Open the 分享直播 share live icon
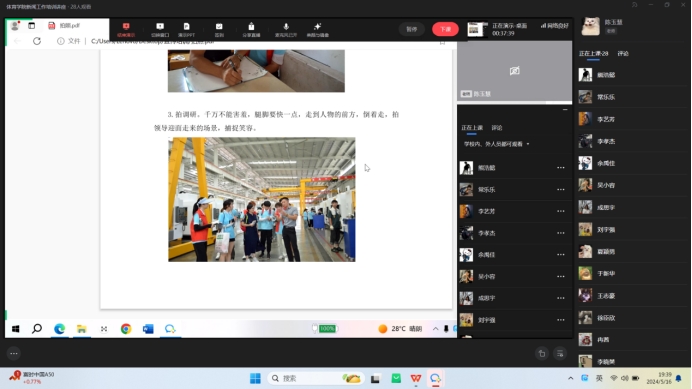Image resolution: width=692 pixels, height=389 pixels. tap(251, 29)
